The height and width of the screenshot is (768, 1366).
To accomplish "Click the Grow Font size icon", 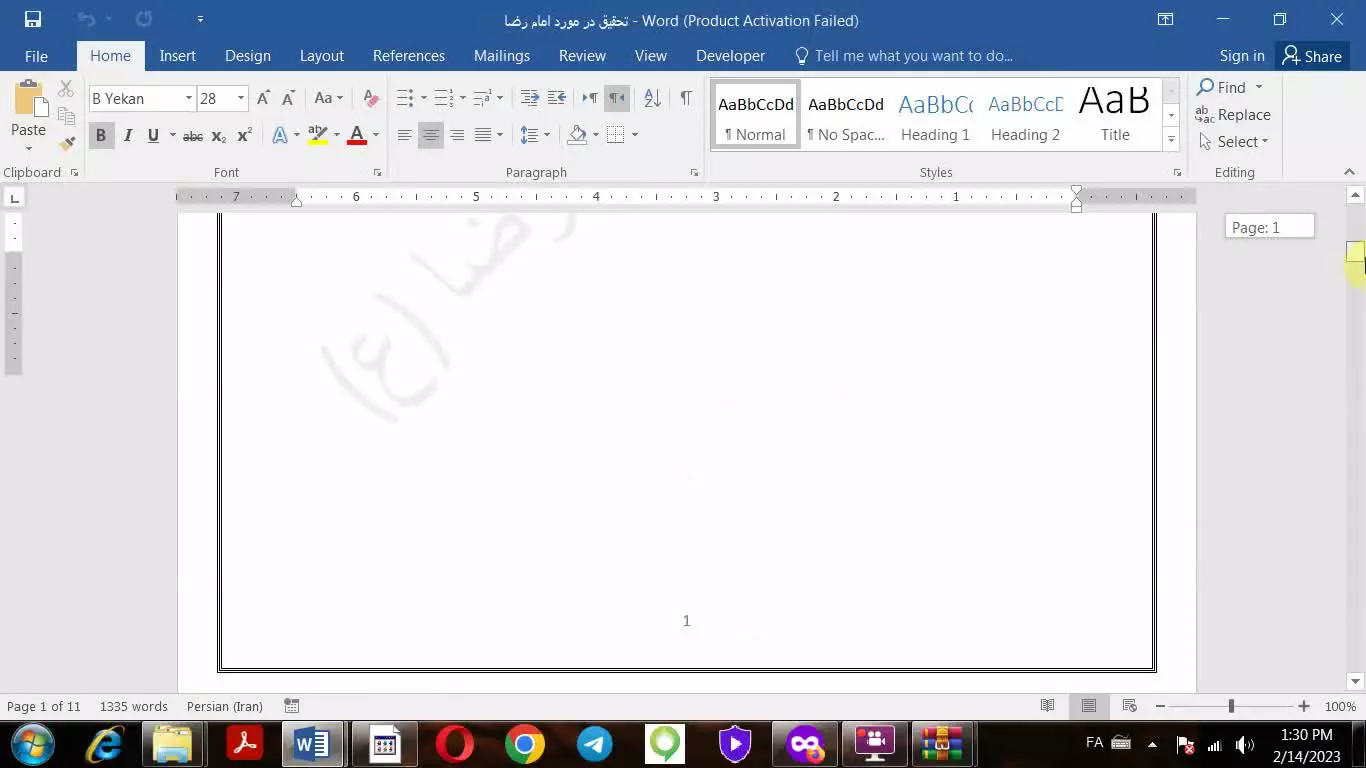I will 263,98.
